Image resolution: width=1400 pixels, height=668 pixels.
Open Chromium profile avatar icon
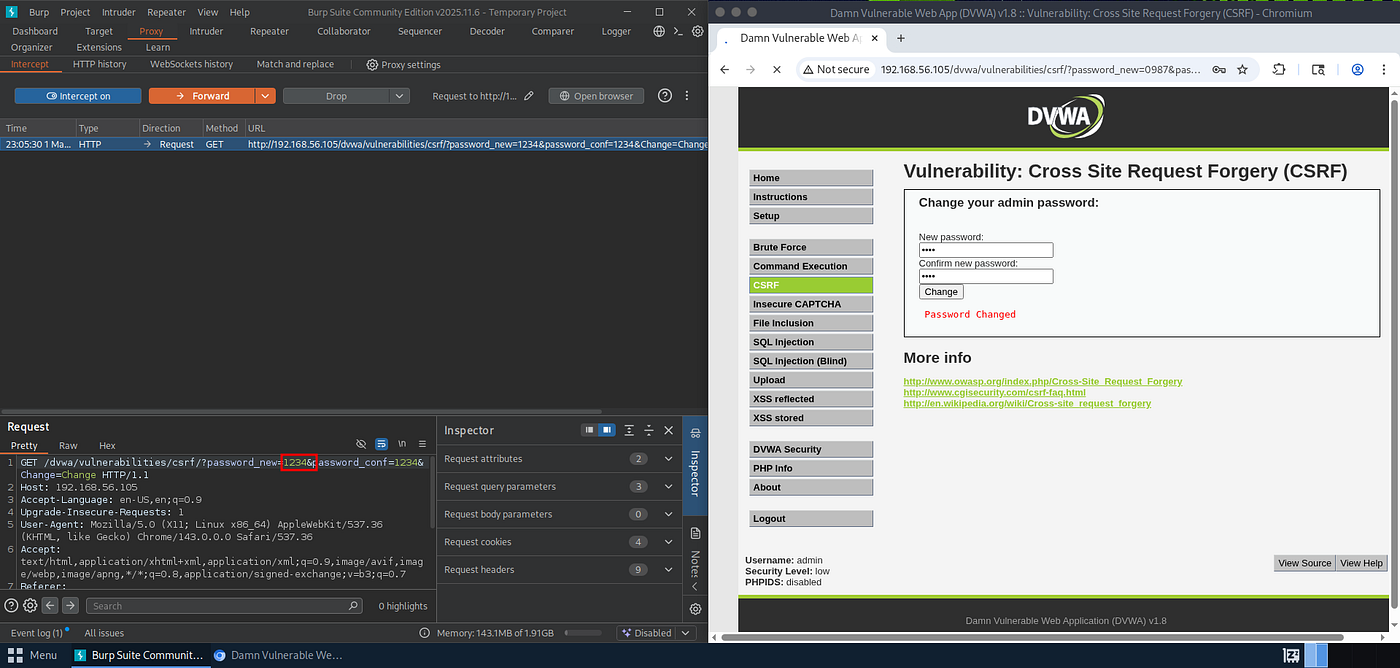(x=1358, y=70)
